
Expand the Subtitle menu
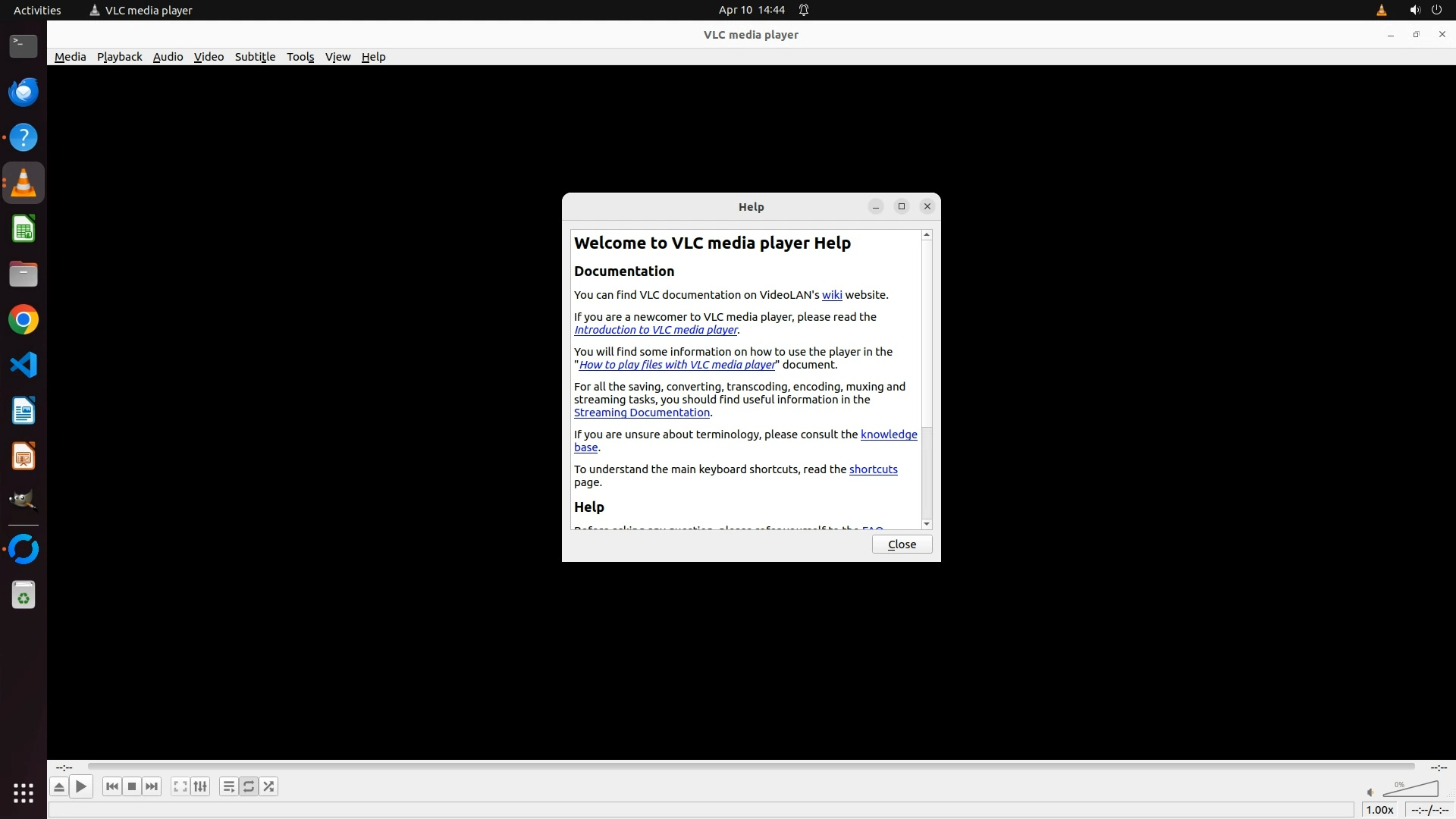[x=255, y=57]
